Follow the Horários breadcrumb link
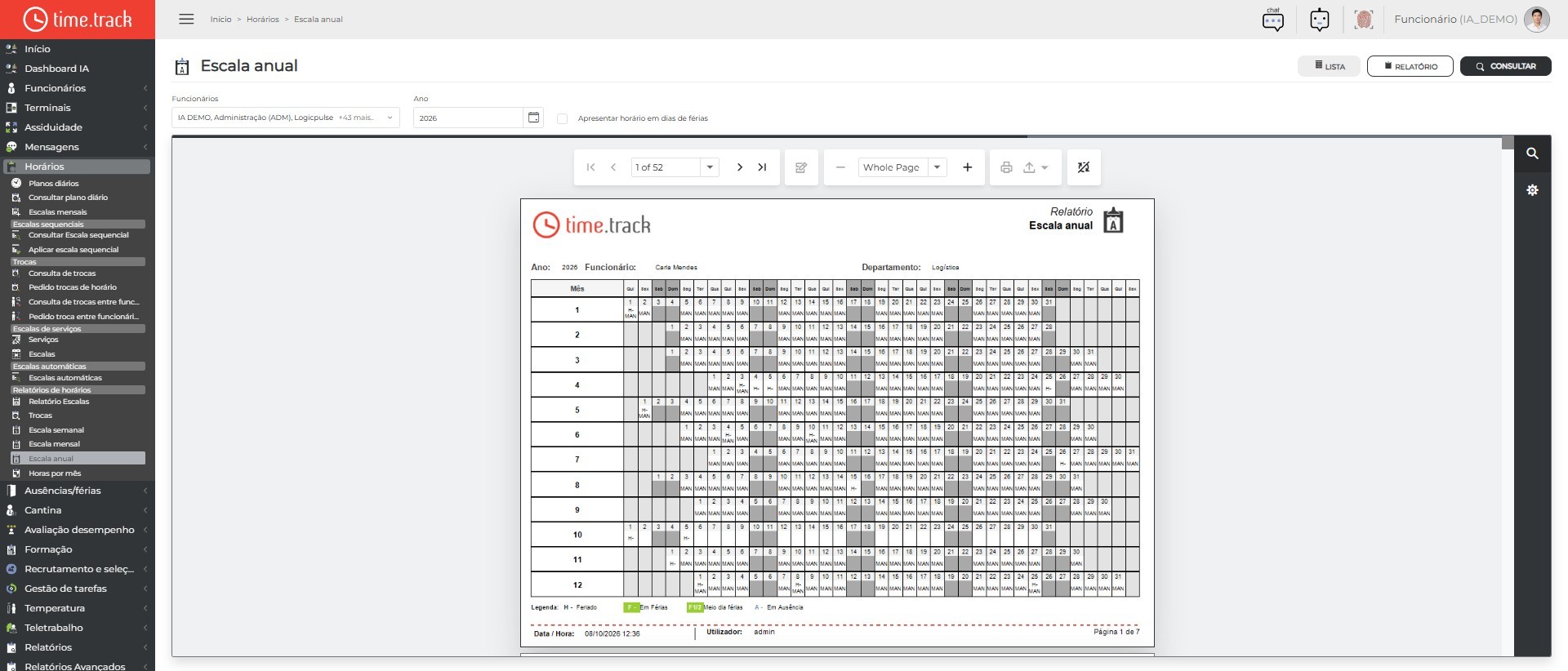The width and height of the screenshot is (1568, 671). click(263, 20)
